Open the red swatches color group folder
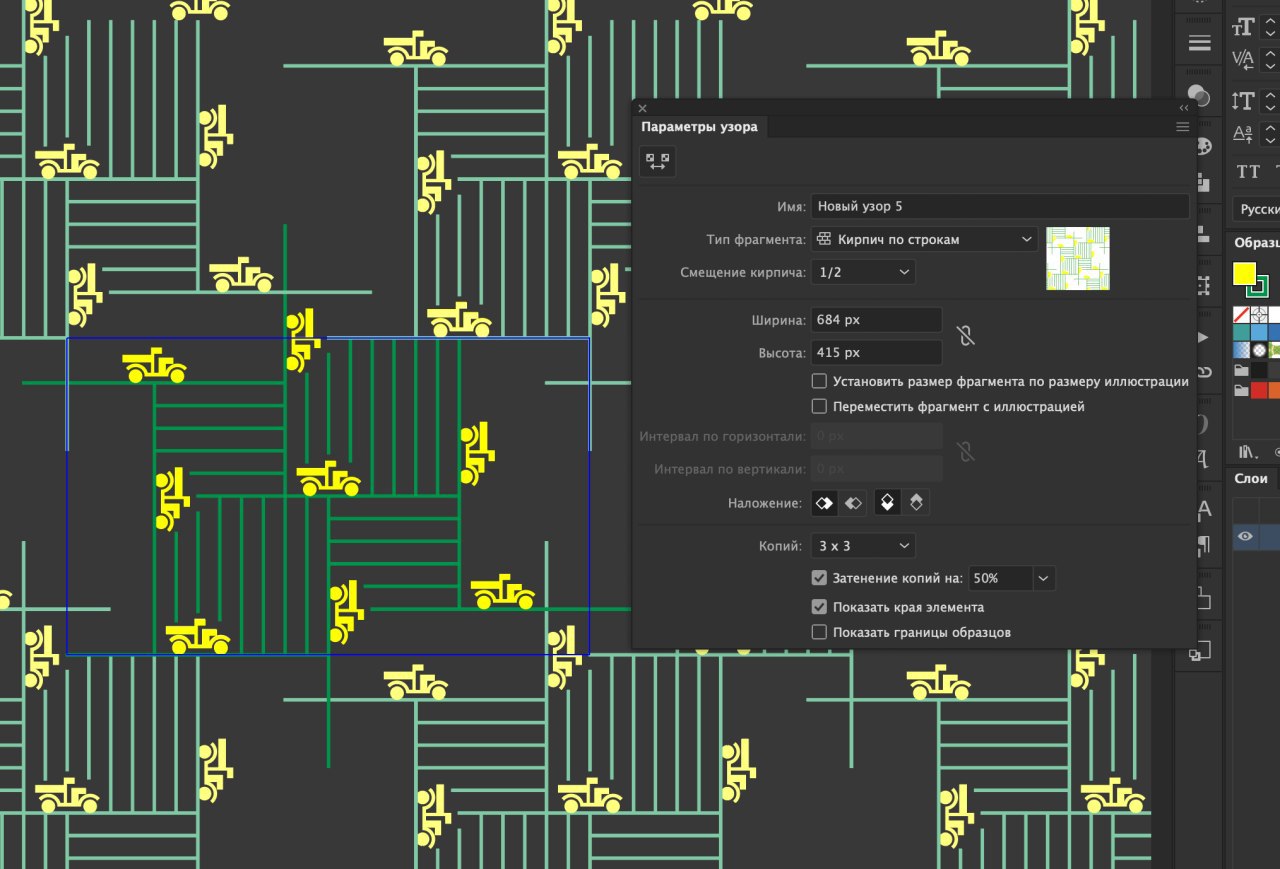Image resolution: width=1280 pixels, height=869 pixels. (1242, 390)
